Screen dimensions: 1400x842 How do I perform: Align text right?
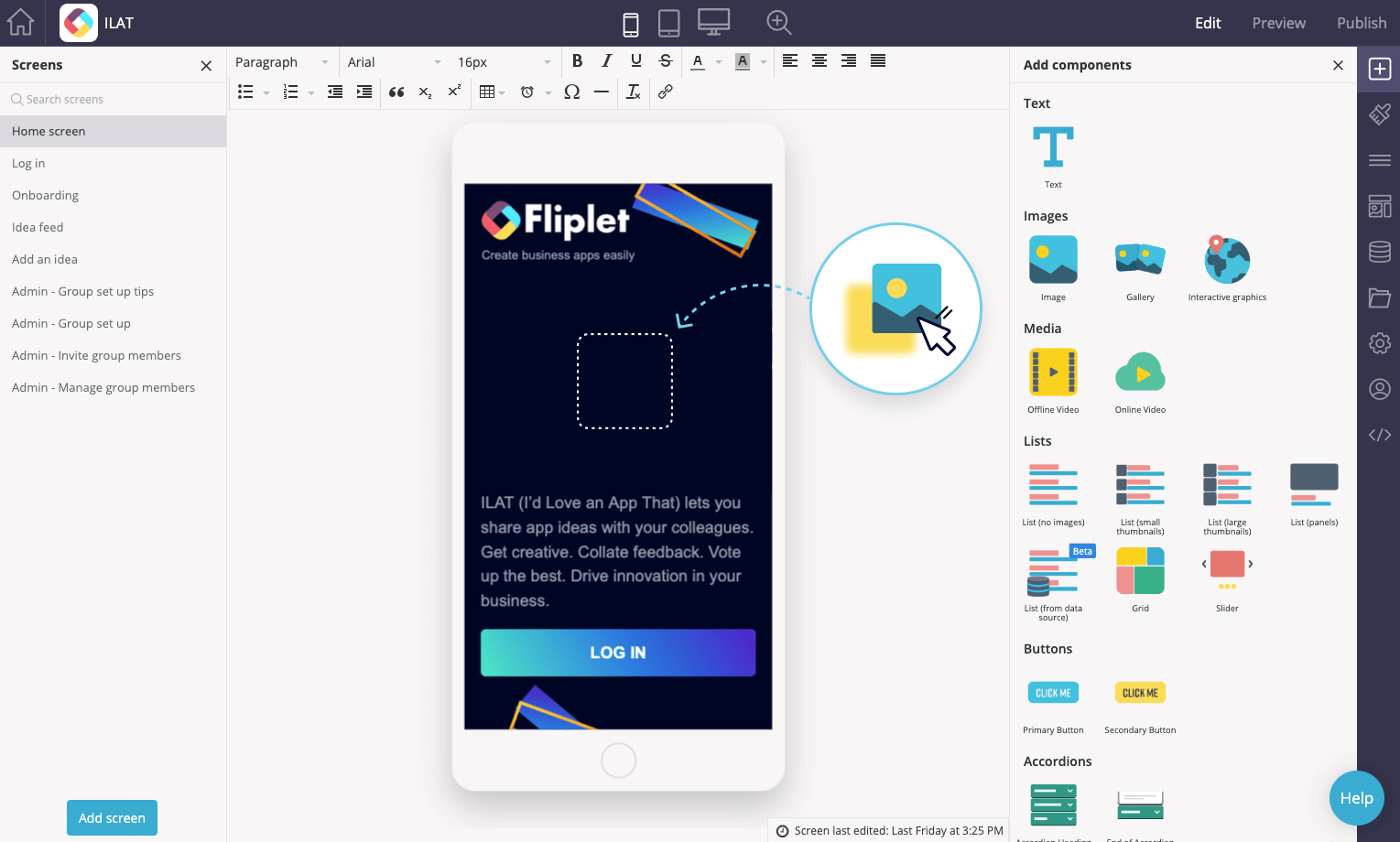(x=849, y=61)
